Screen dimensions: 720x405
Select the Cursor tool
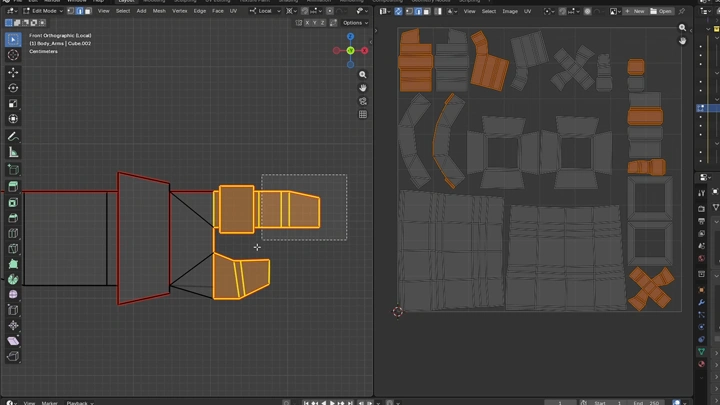tap(13, 55)
